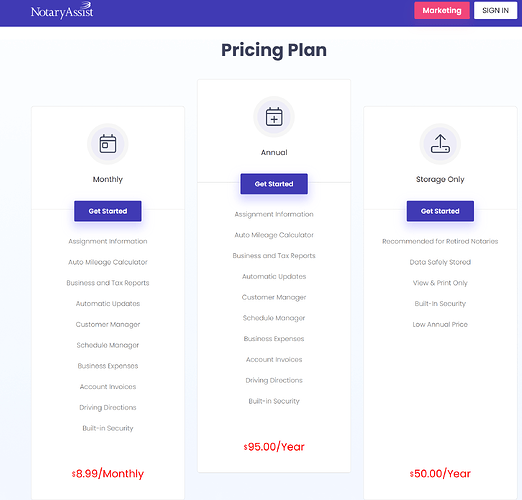Click Recommended for Retired Notaries text
Screen dimensions: 522x500
(440, 241)
